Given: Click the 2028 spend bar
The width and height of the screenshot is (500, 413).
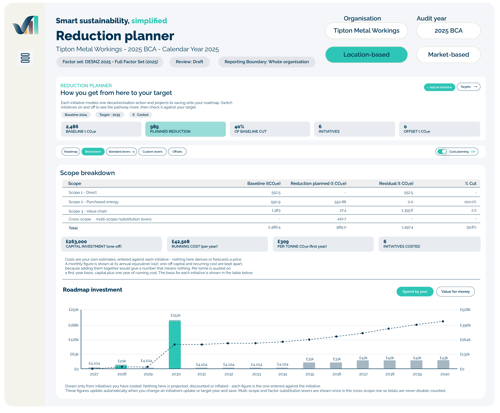Looking at the screenshot, I should pos(121,367).
